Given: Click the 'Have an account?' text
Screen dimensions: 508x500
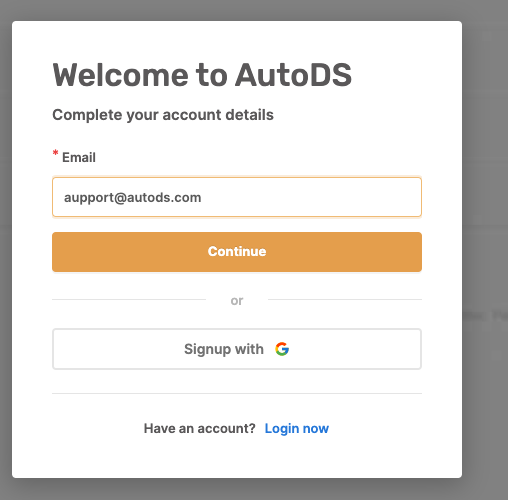Looking at the screenshot, I should coord(199,428).
